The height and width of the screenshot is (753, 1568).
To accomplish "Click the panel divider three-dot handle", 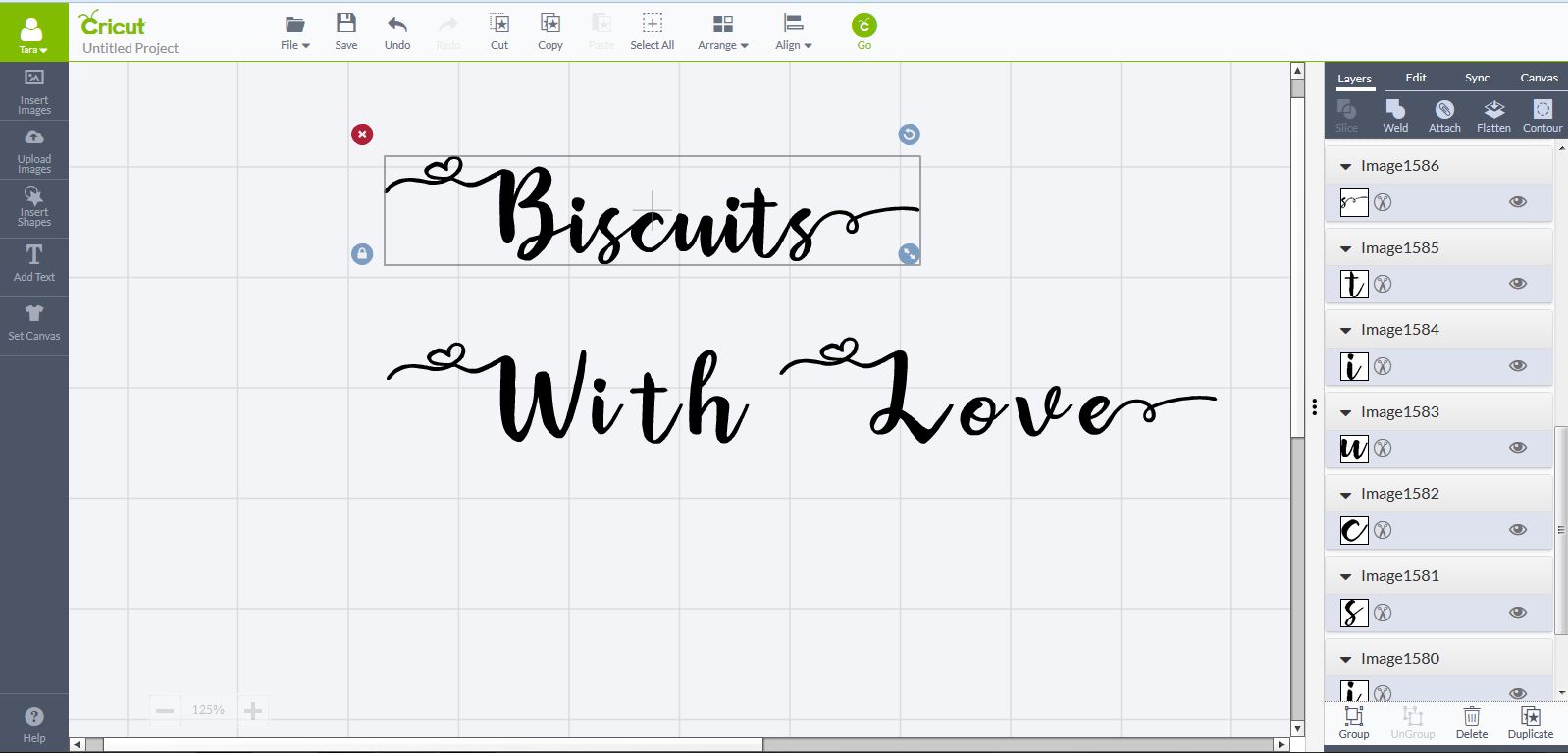I will (1315, 406).
